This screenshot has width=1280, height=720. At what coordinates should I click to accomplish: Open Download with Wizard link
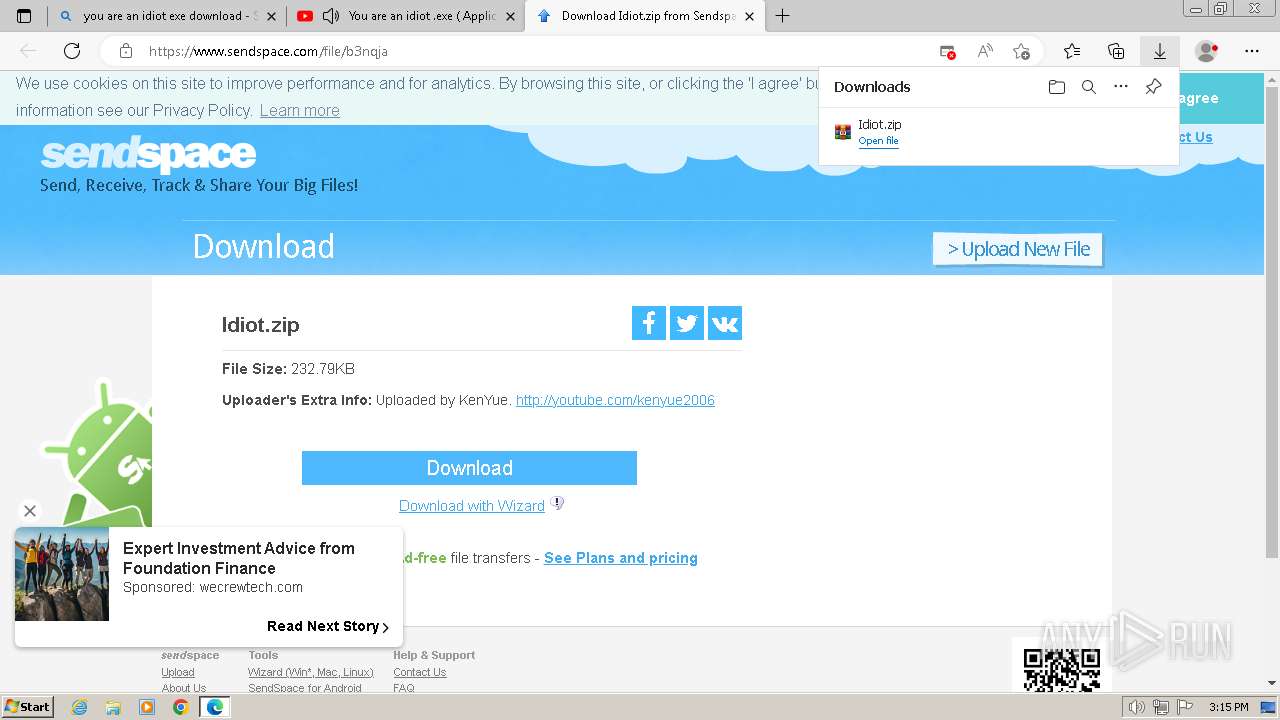click(x=472, y=506)
